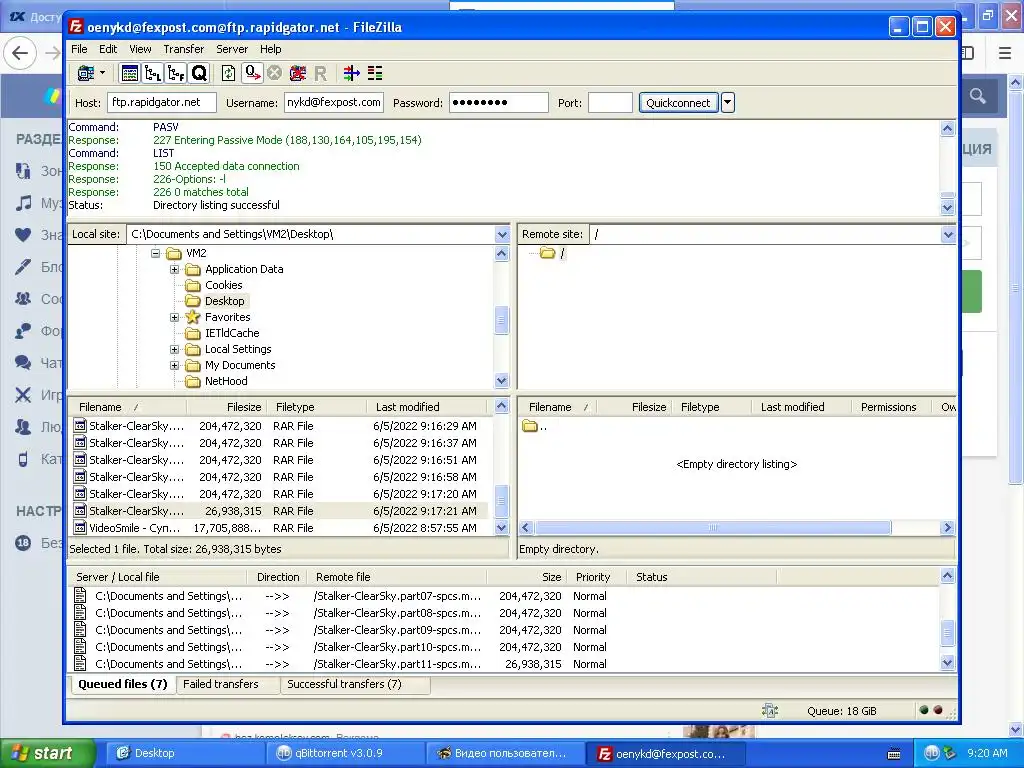
Task: Click the remote list horizontal scrollbar thumb
Action: [713, 528]
